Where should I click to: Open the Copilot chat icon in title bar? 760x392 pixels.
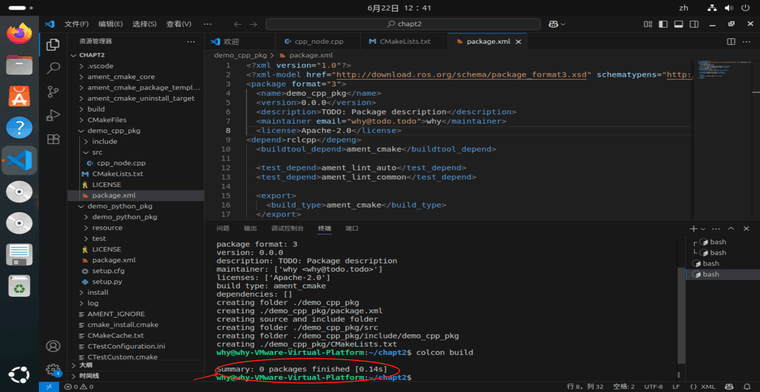click(554, 24)
